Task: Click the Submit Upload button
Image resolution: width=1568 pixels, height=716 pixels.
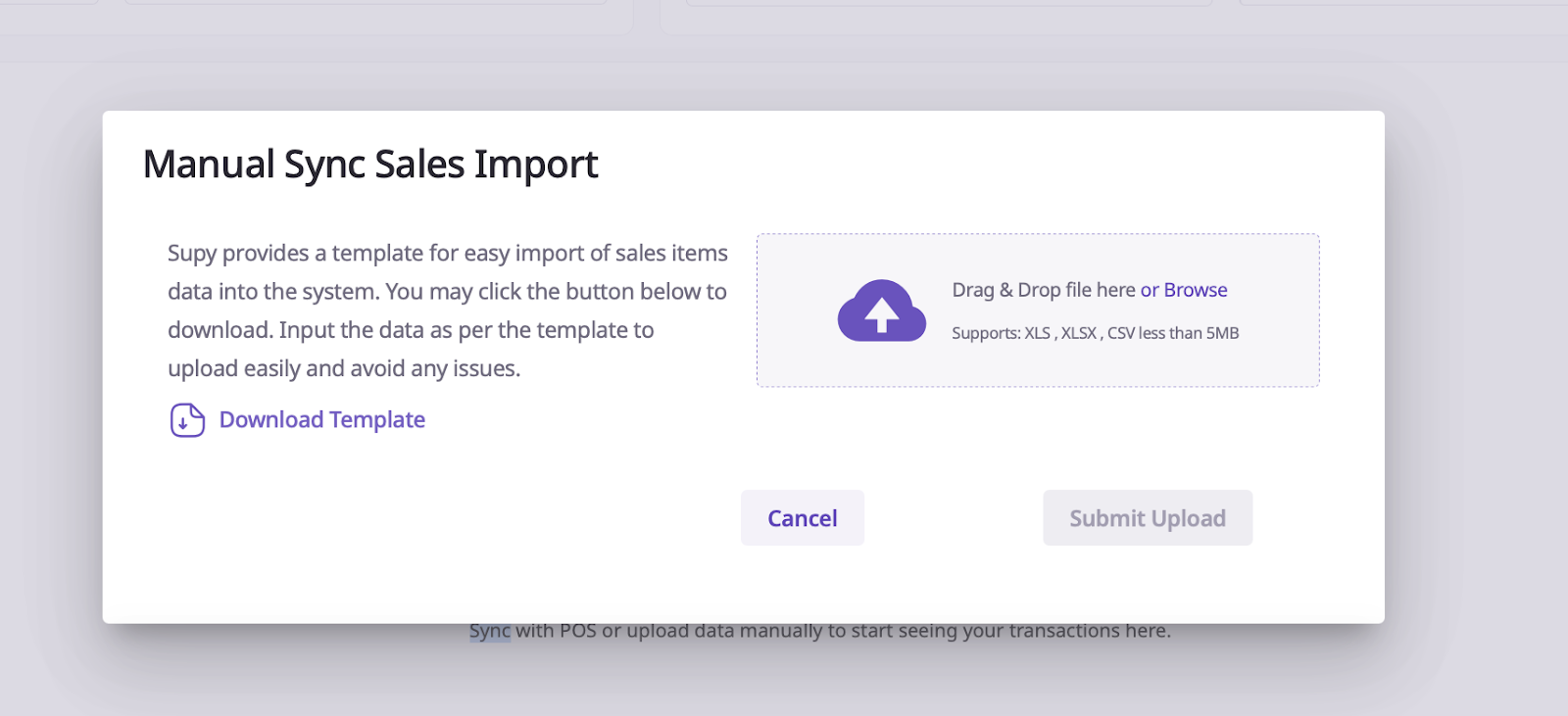Action: tap(1147, 518)
